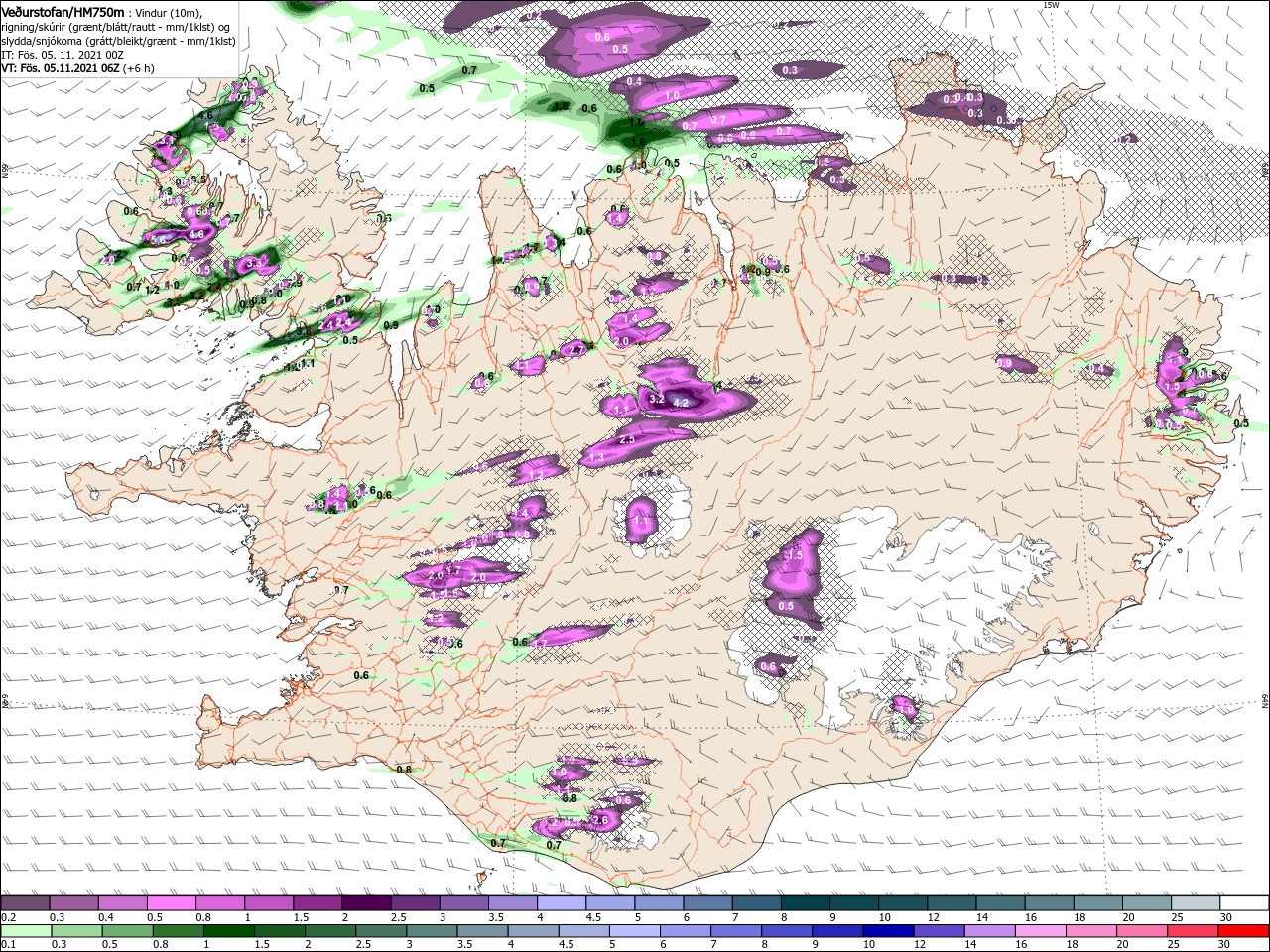1270x952 pixels.
Task: Pick the dark purple snow swatch labeled 2
Action: click(366, 903)
